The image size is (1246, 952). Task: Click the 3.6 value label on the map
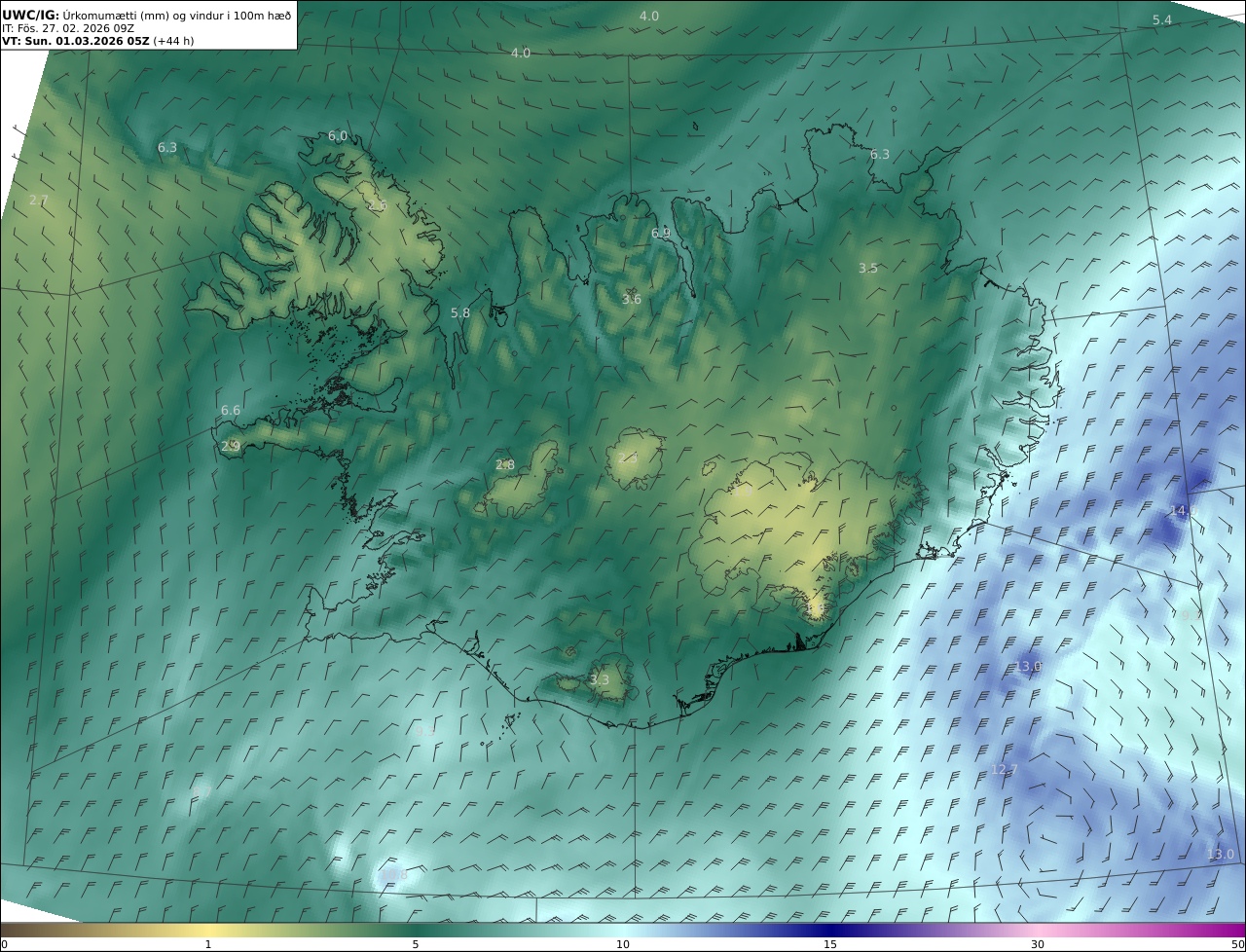tap(632, 300)
